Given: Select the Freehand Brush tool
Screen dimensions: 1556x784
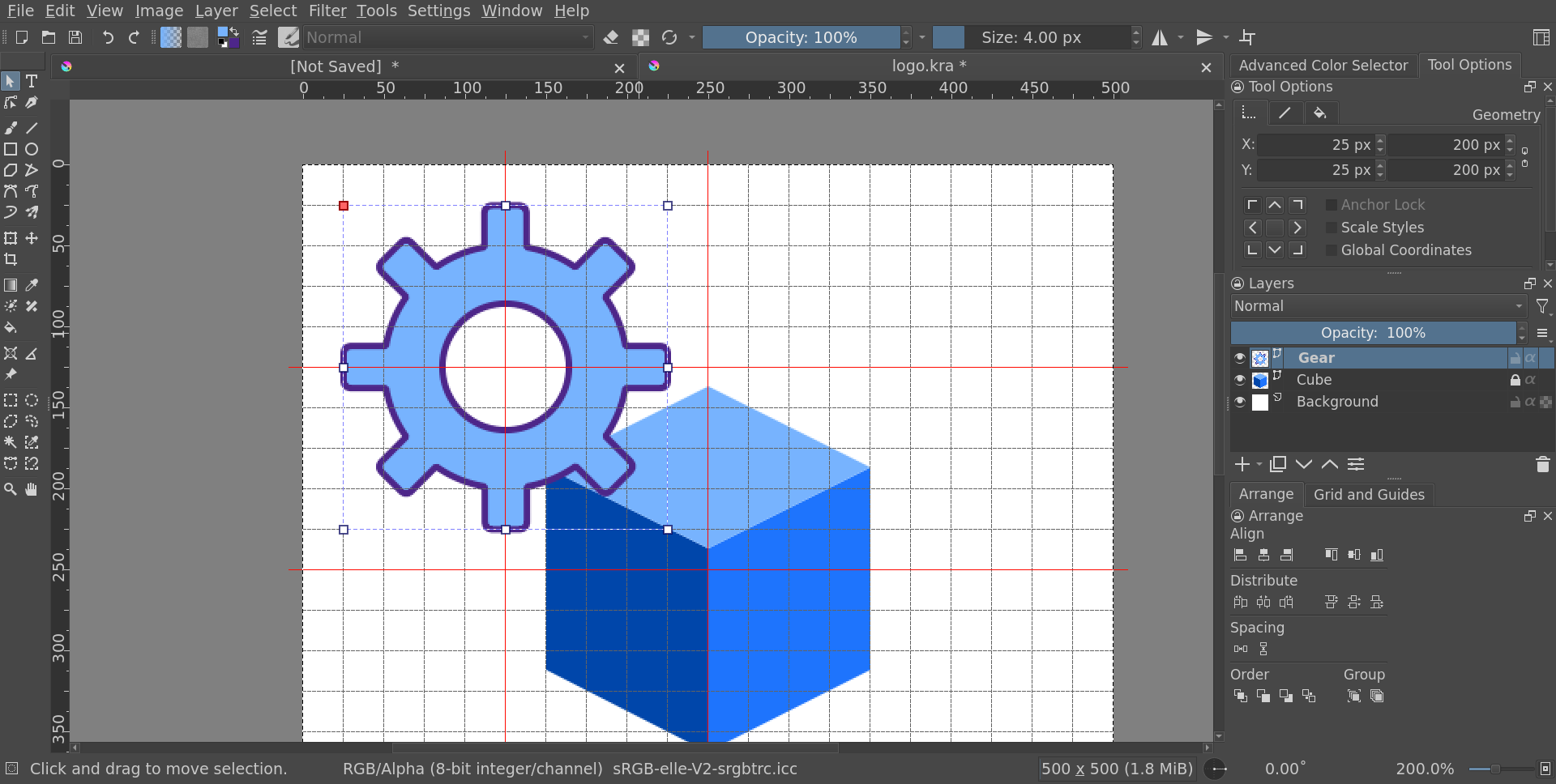Looking at the screenshot, I should click(x=11, y=128).
